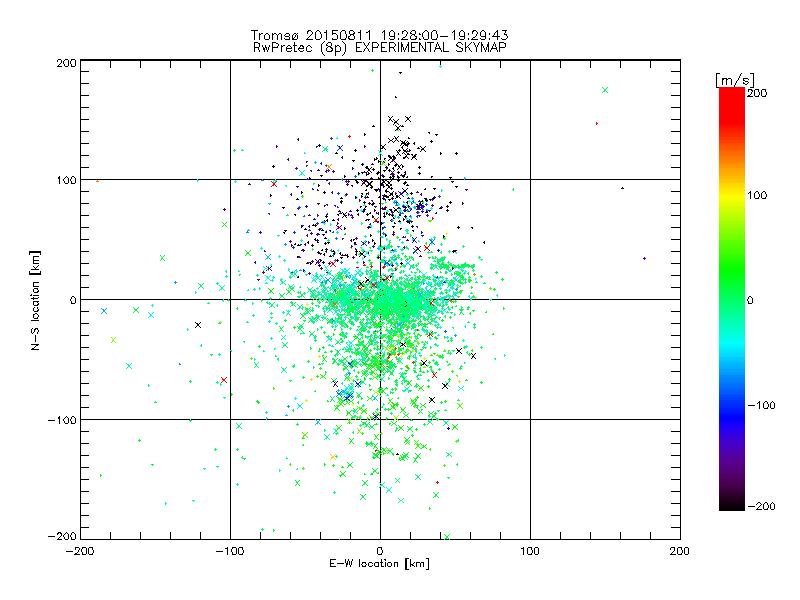Click the red region of the colorbar
The height and width of the screenshot is (600, 800).
[x=732, y=105]
